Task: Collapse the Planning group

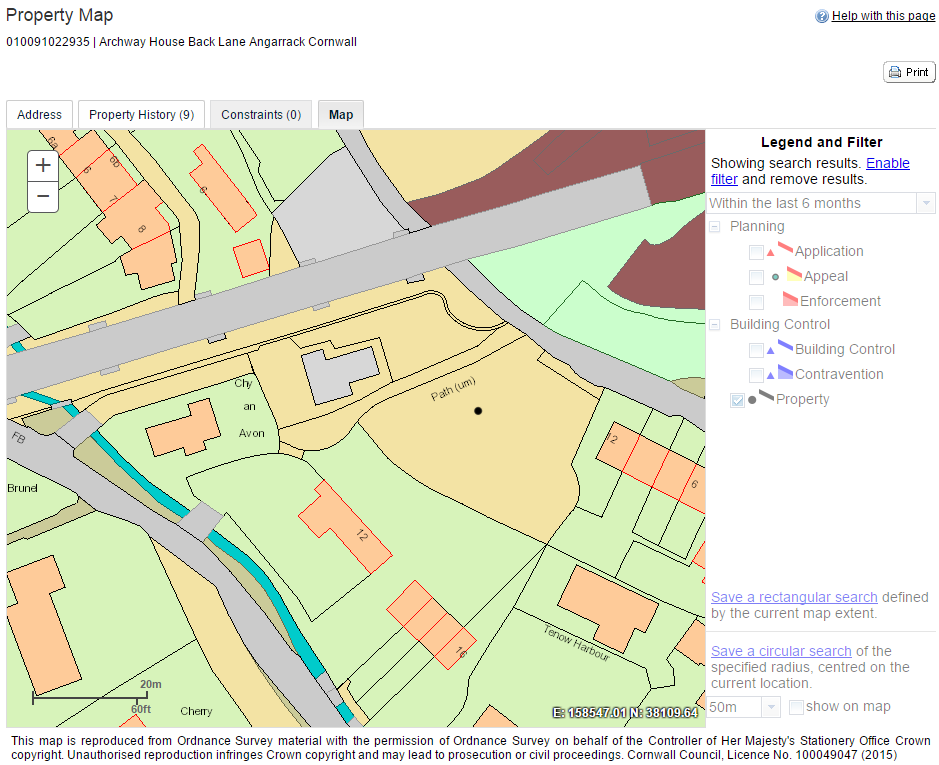Action: (x=715, y=227)
